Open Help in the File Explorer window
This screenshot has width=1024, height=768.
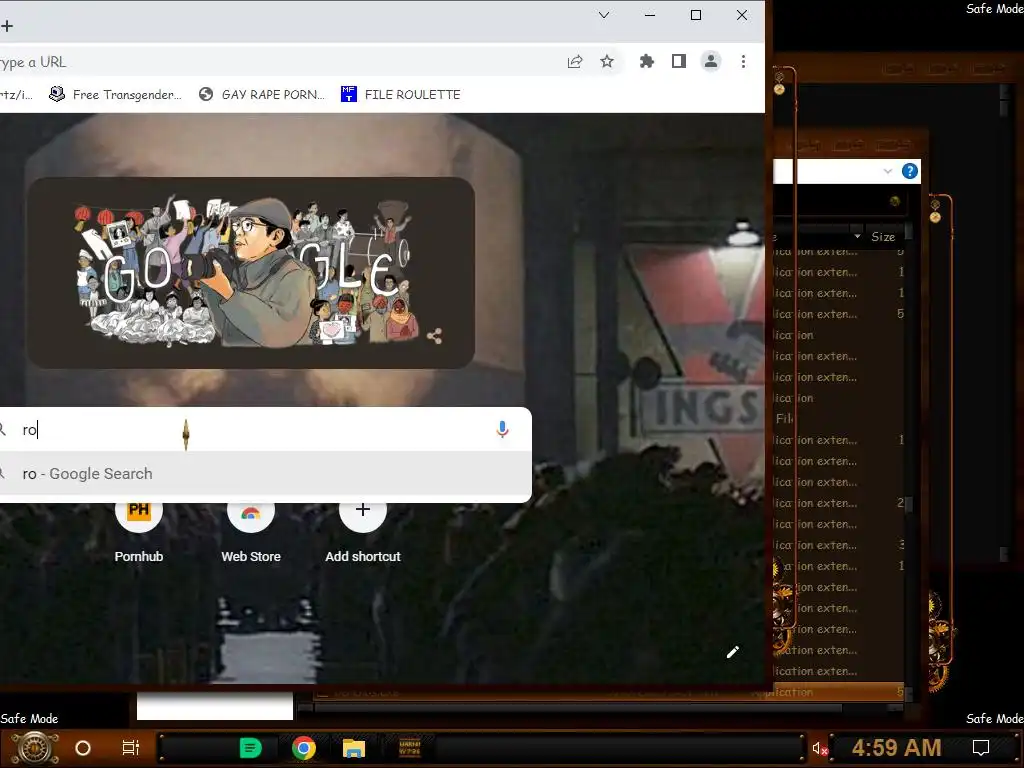coord(910,171)
